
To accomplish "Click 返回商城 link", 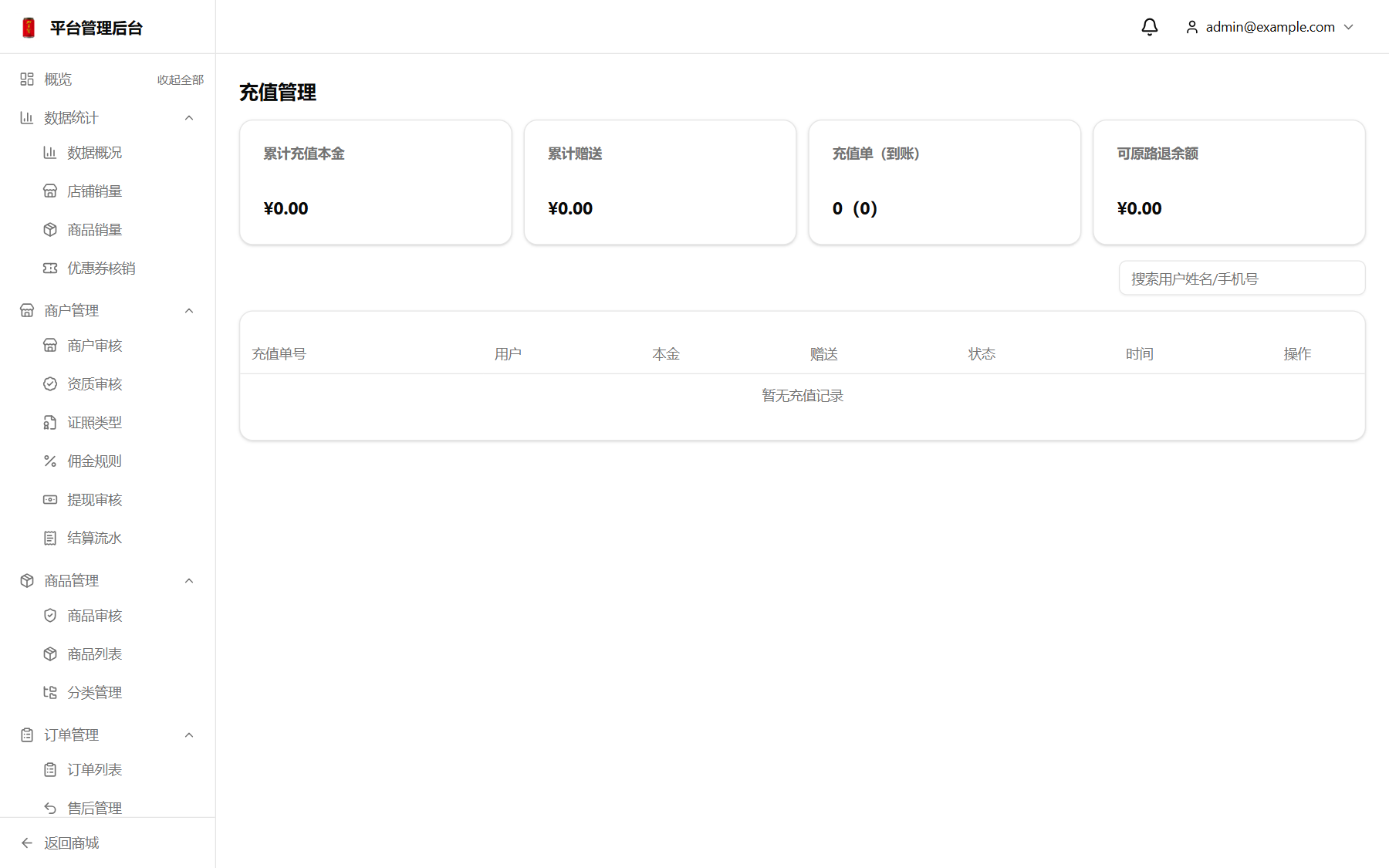I will [x=72, y=843].
